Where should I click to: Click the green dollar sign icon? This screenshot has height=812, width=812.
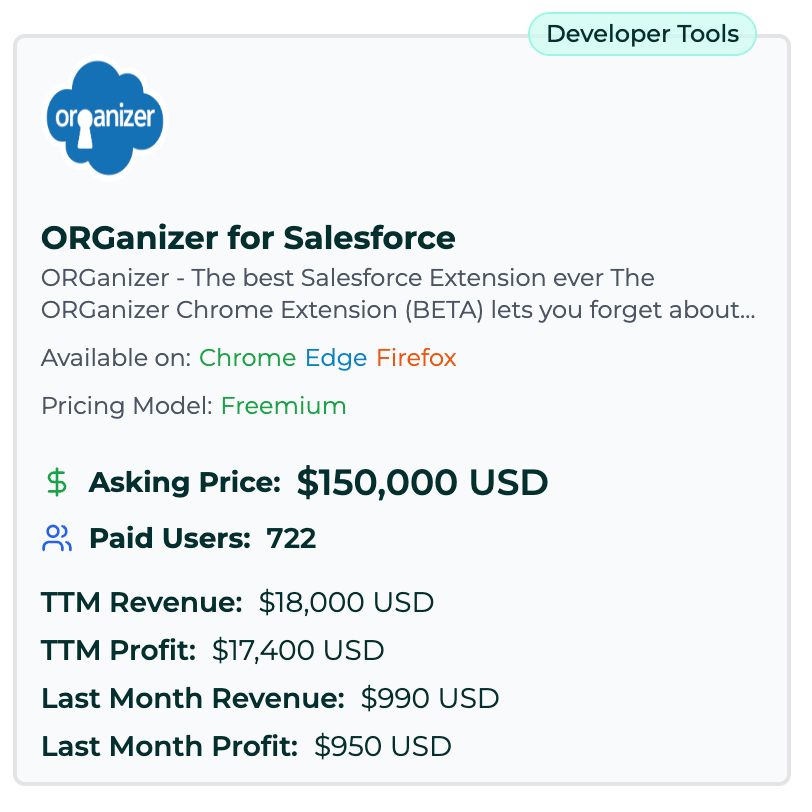pyautogui.click(x=56, y=482)
